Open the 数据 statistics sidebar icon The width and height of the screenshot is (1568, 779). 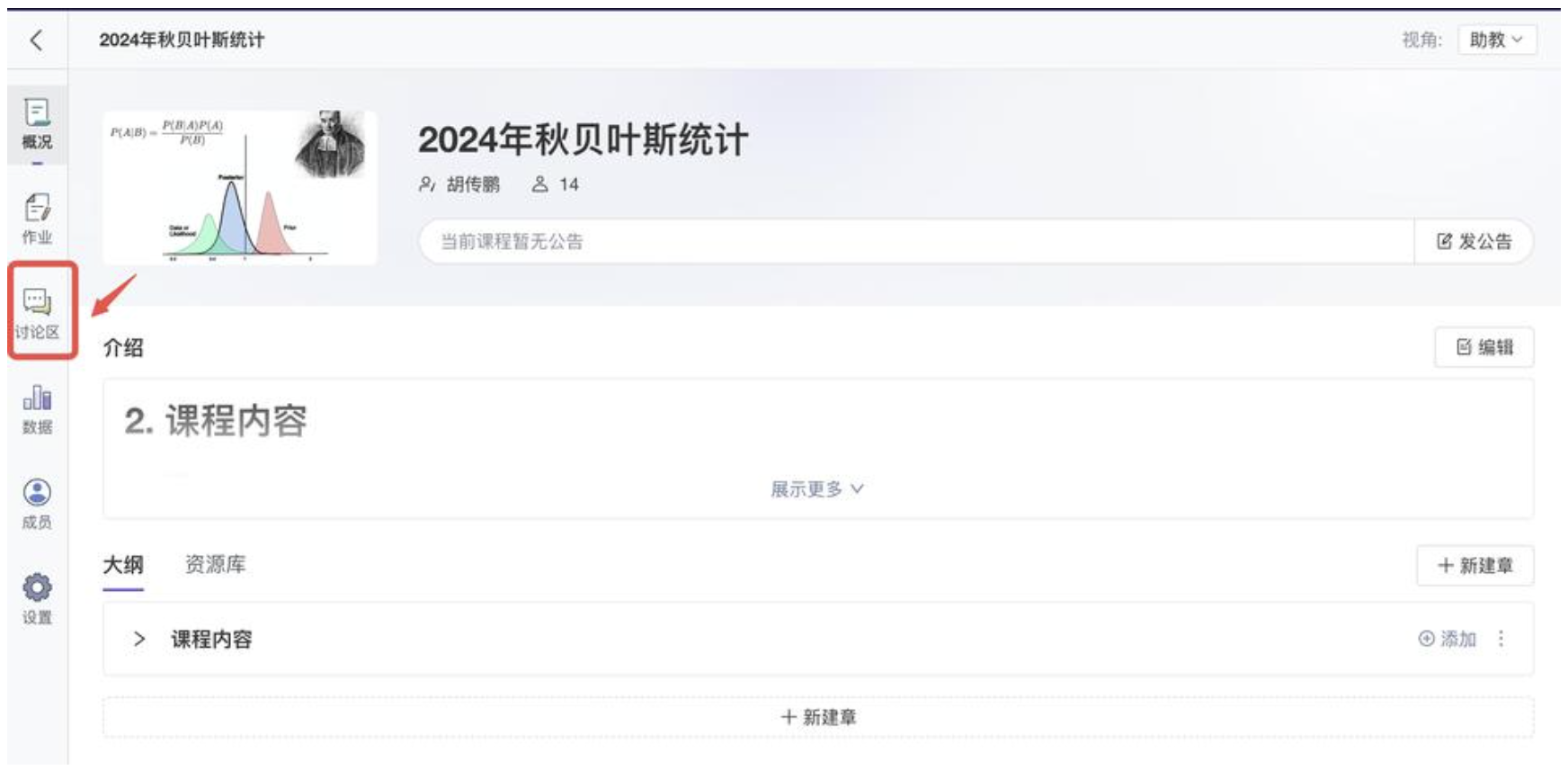[37, 408]
